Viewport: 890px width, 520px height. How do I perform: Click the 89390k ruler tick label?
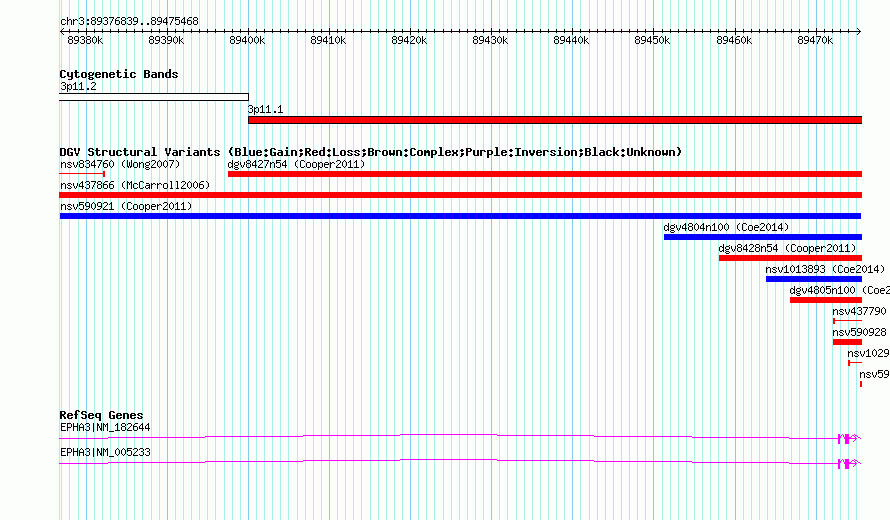tap(166, 40)
